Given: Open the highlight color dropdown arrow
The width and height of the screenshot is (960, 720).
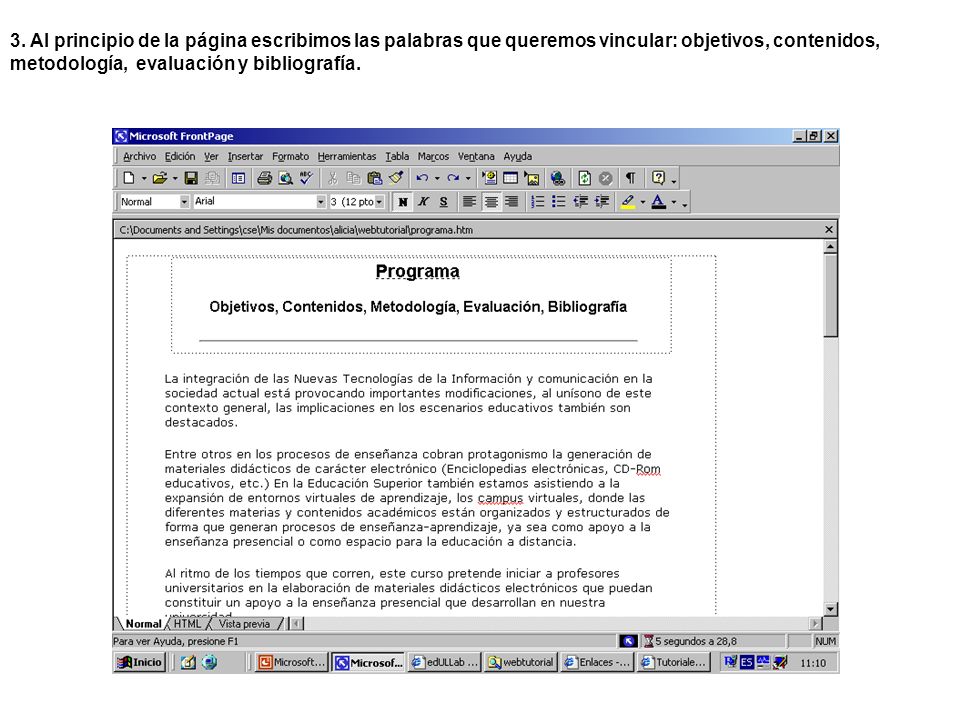Looking at the screenshot, I should (x=643, y=201).
